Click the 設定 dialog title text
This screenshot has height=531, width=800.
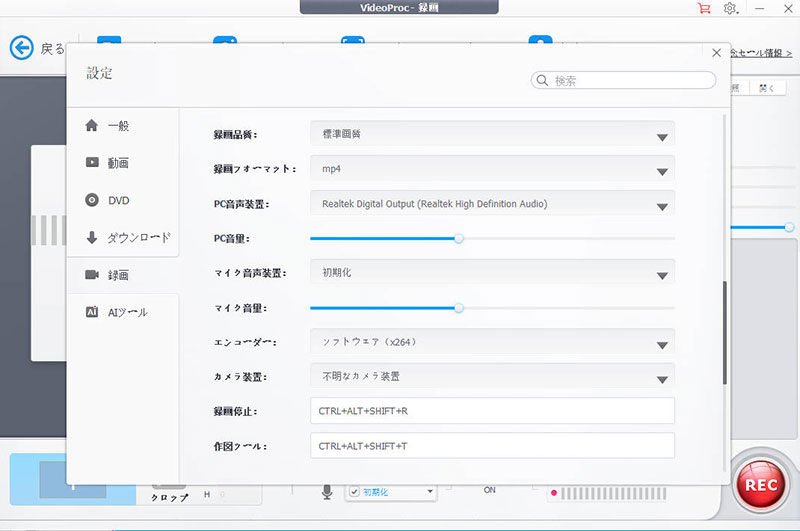pos(99,73)
